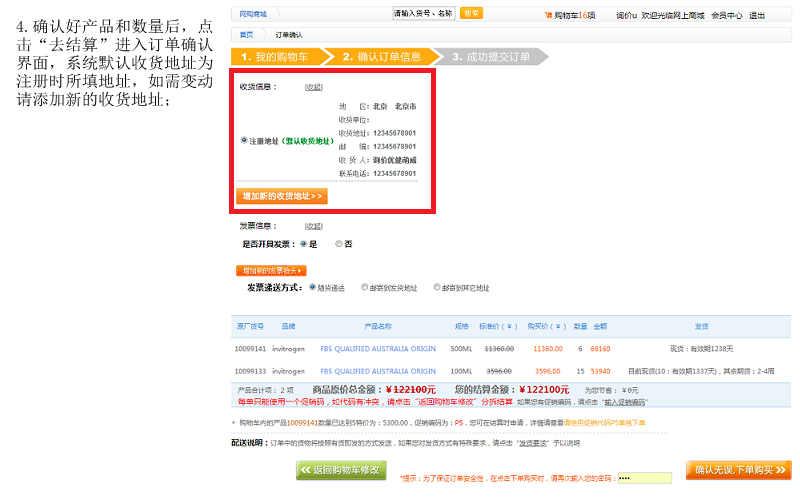Screen dimensions: 800x497
Task: Open first FBS QUALIFIED AUSTRALIA ORIGIN product link
Action: [x=378, y=349]
